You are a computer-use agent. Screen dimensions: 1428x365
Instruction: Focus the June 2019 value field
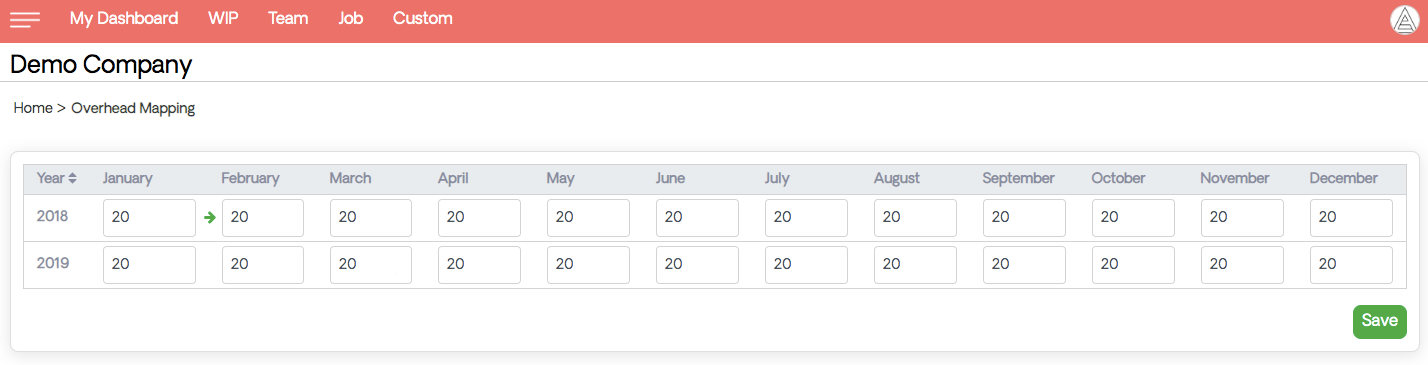click(x=697, y=265)
